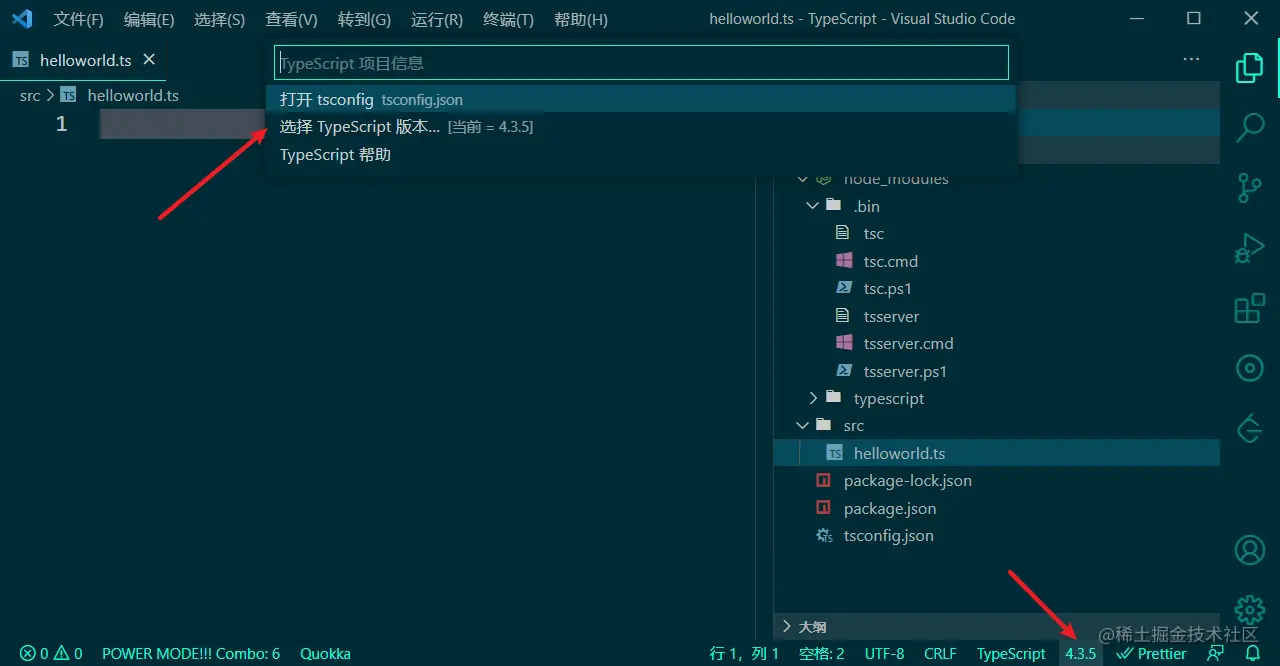Open the notifications bell icon

pos(1252,653)
